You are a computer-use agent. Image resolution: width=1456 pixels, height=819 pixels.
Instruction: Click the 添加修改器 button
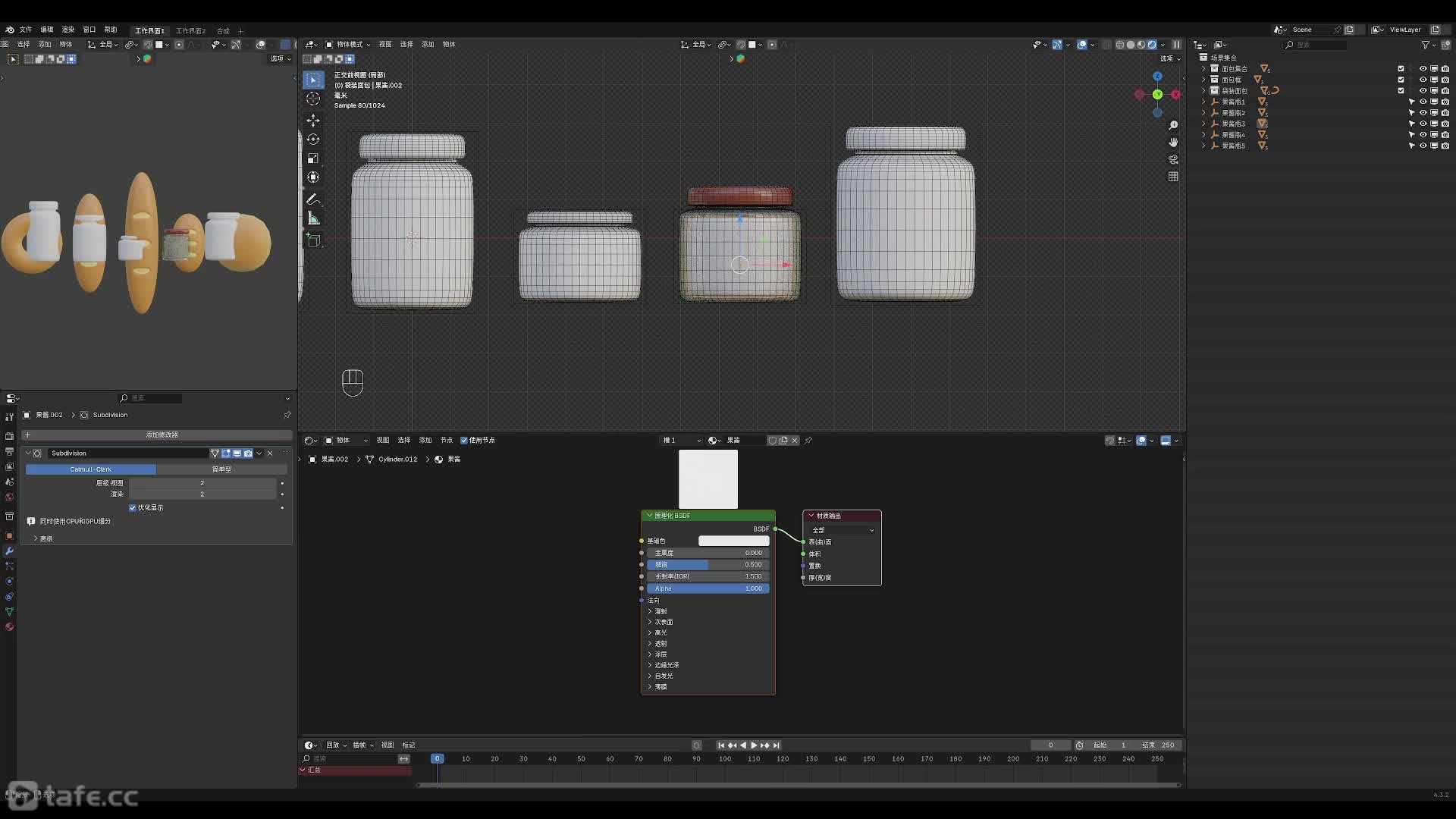[162, 435]
